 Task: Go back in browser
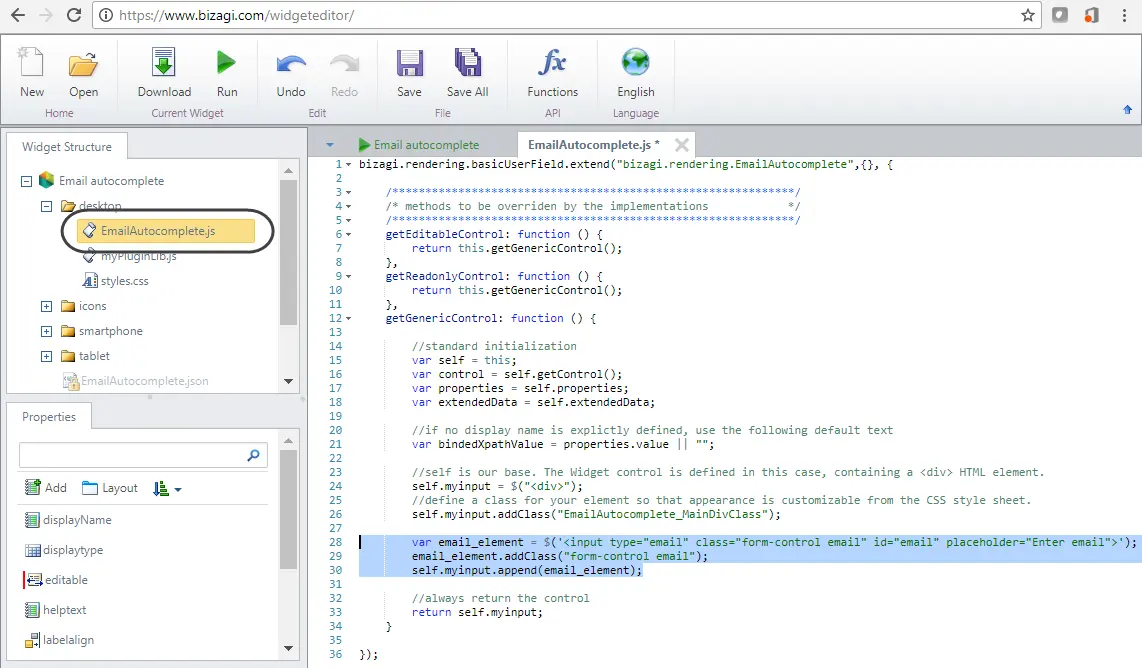(x=18, y=15)
